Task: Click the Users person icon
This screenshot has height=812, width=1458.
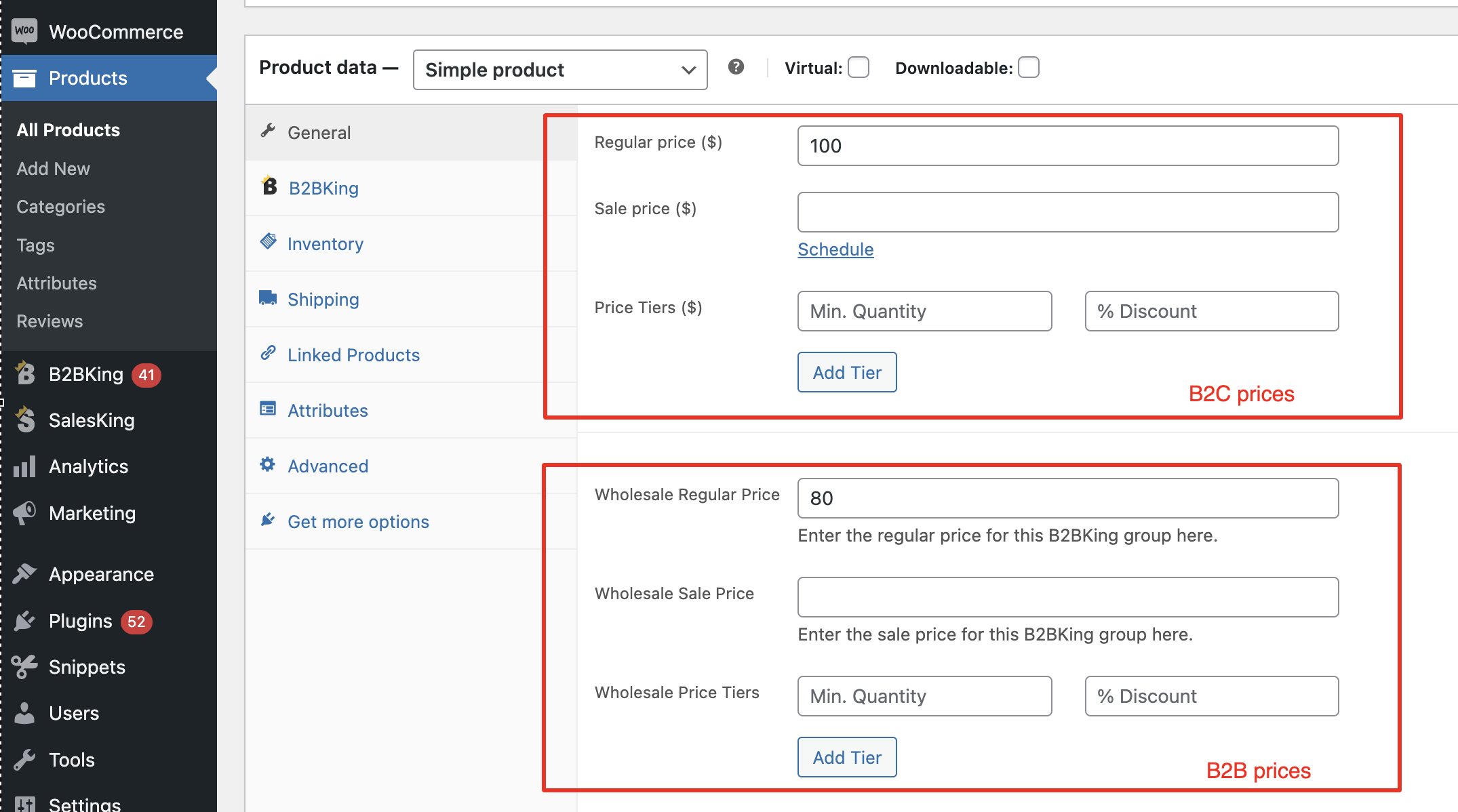Action: 24,713
